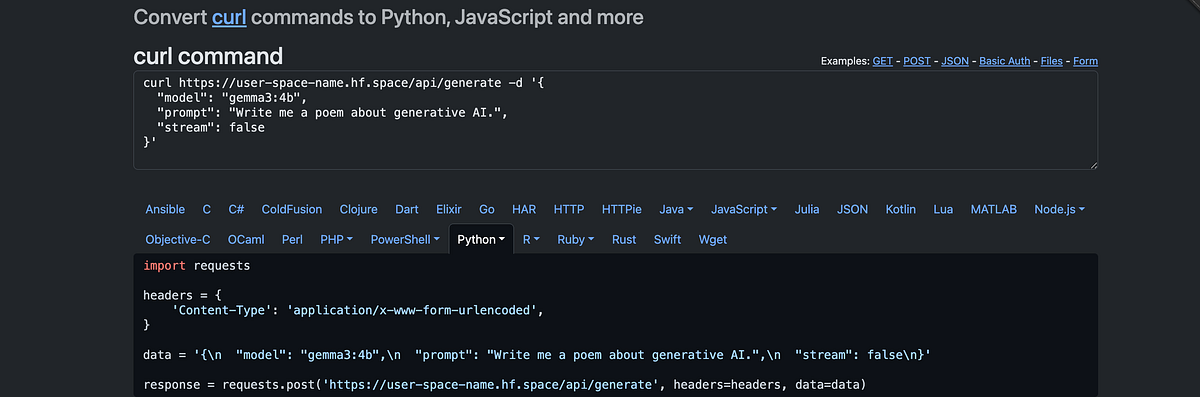Select the C language tab
This screenshot has width=1200, height=397.
coord(207,209)
